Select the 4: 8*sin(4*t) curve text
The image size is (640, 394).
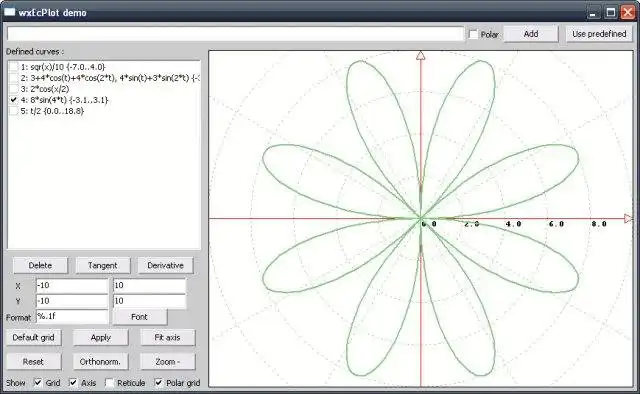pyautogui.click(x=64, y=100)
